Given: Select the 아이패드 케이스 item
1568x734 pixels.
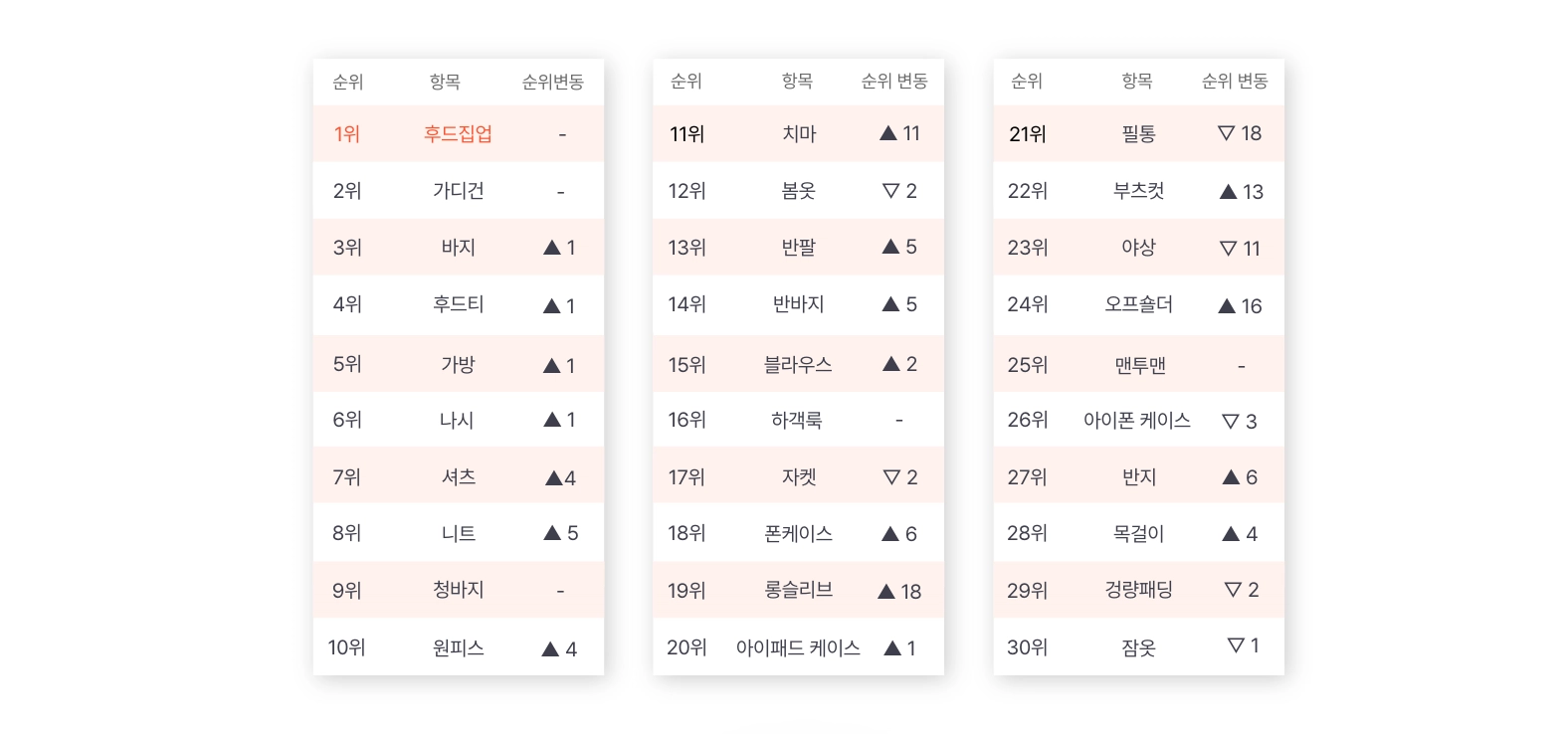Looking at the screenshot, I should point(798,647).
